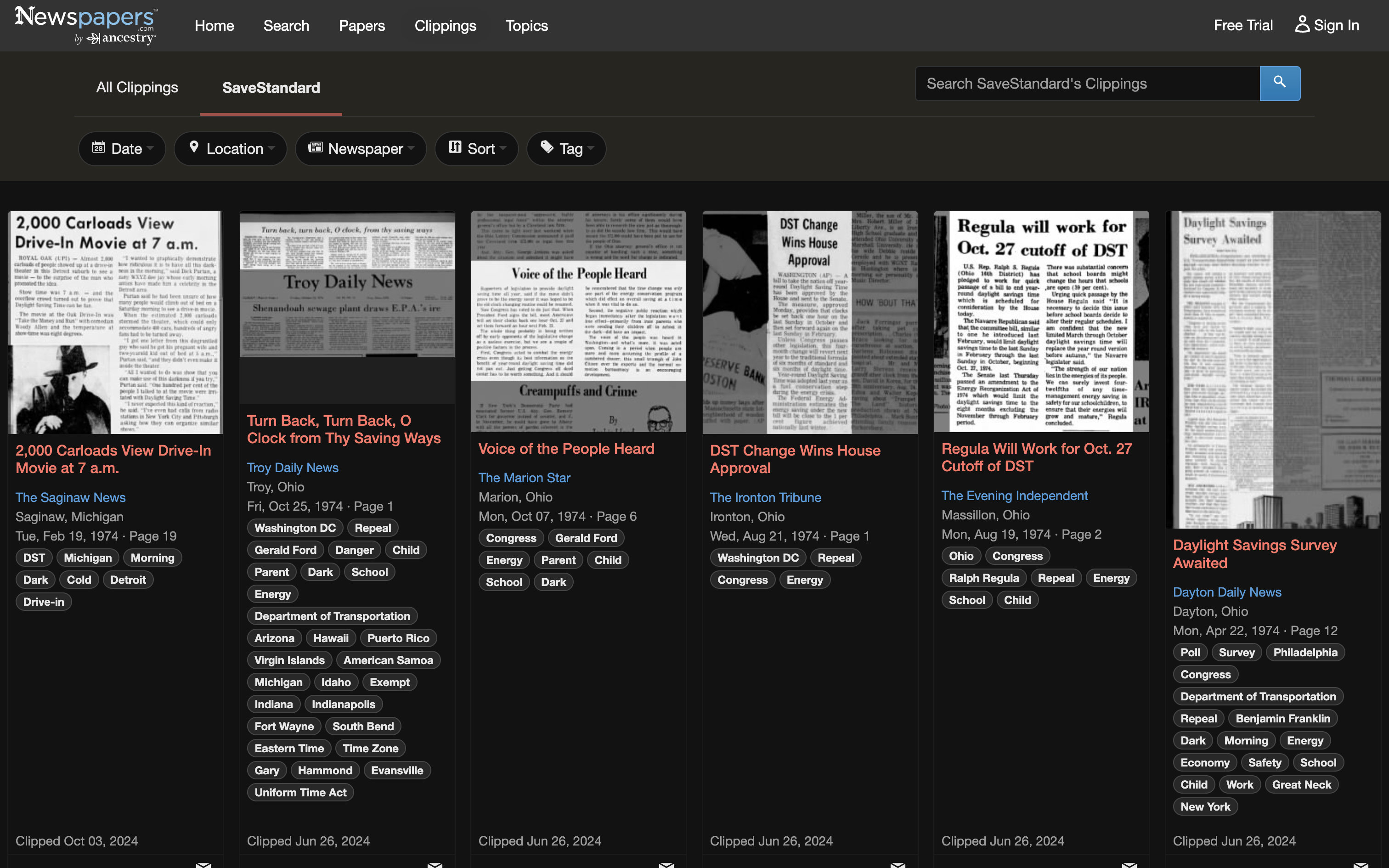Viewport: 1389px width, 868px height.
Task: Open the Clippings menu item
Action: click(446, 26)
